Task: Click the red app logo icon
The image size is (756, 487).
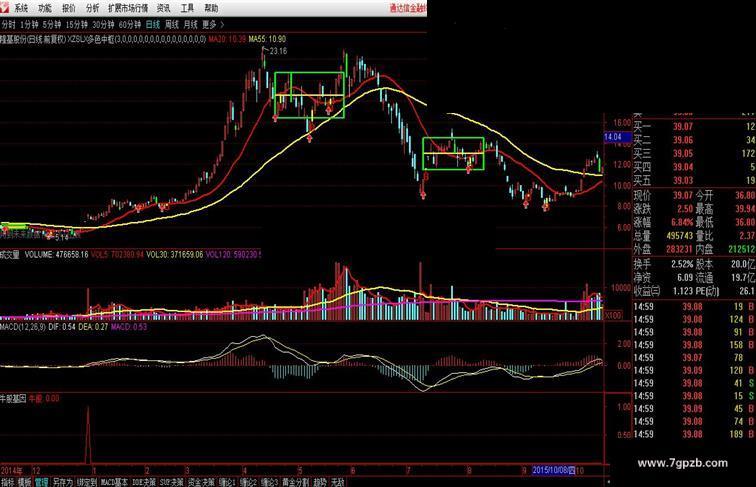Action: click(x=5, y=7)
